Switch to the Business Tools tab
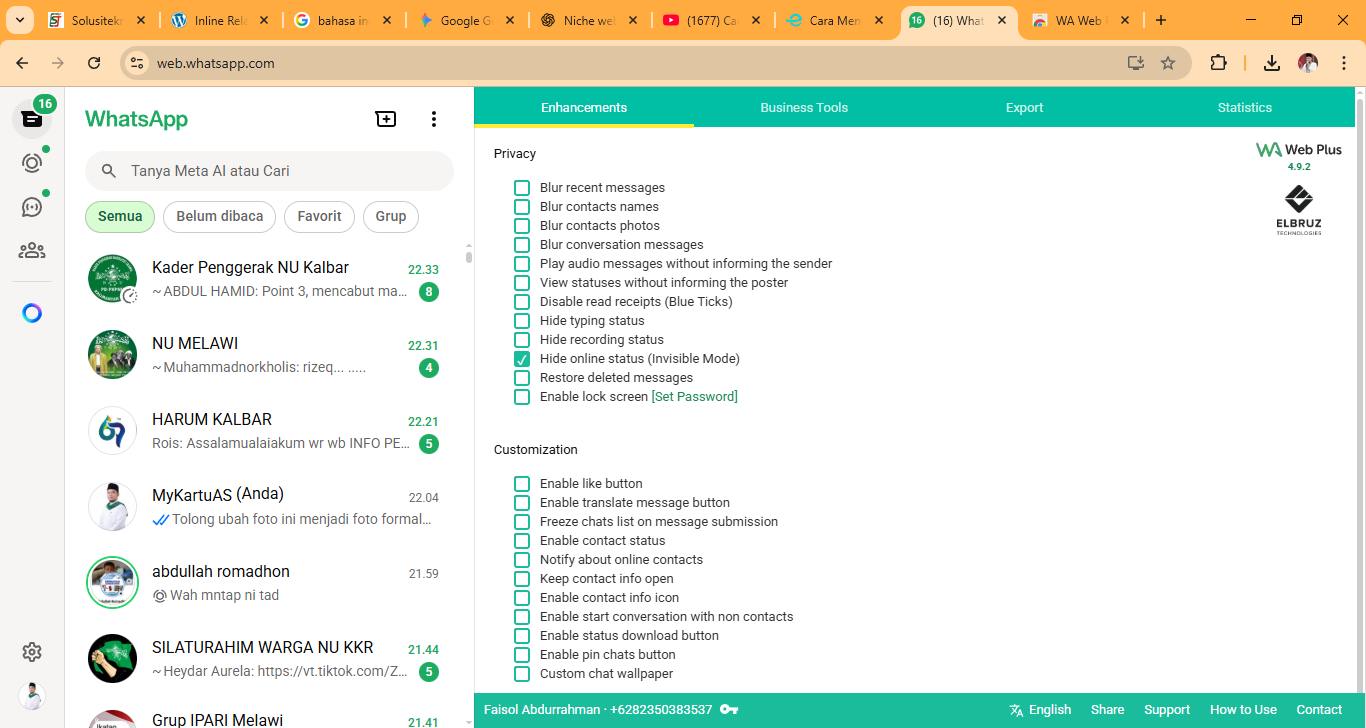 tap(804, 107)
